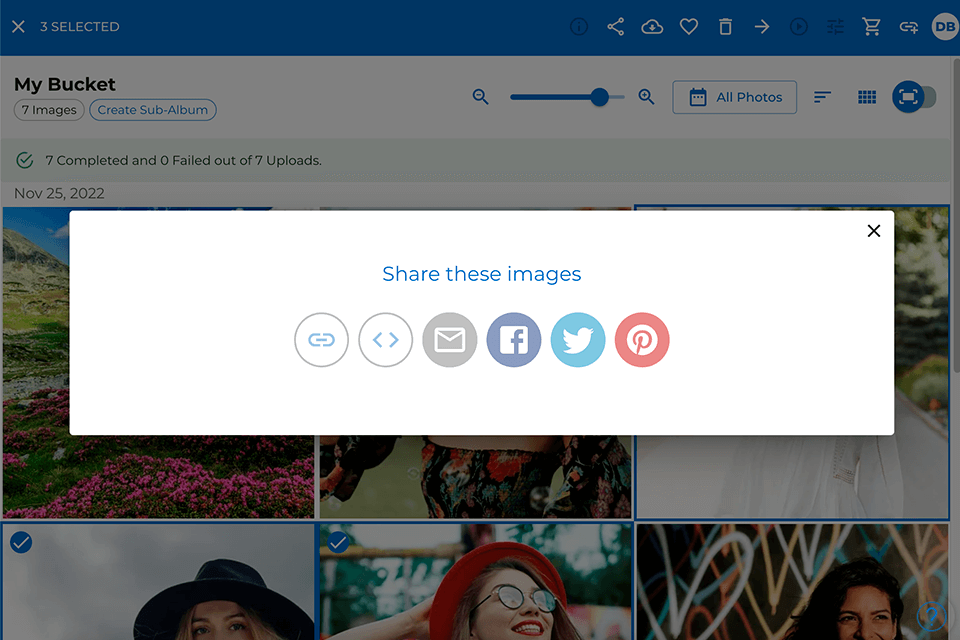Open the All Photos date filter
Viewport: 960px width, 640px height.
point(735,97)
